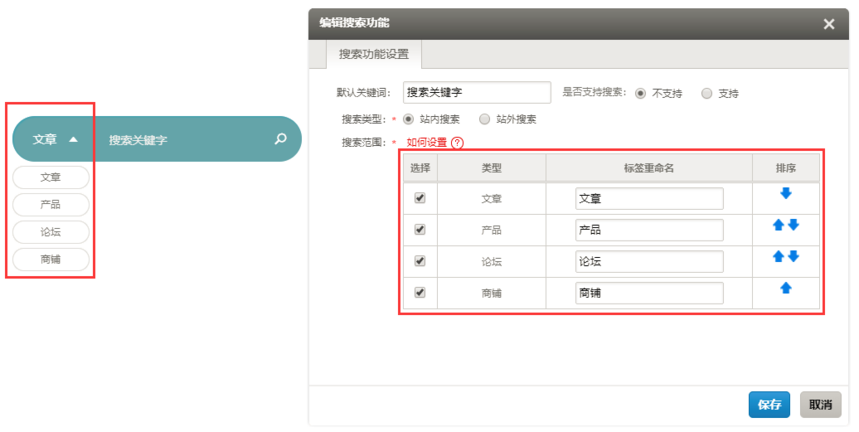Choose 商铺 from the dropdown list
859x432 pixels.
[50, 260]
